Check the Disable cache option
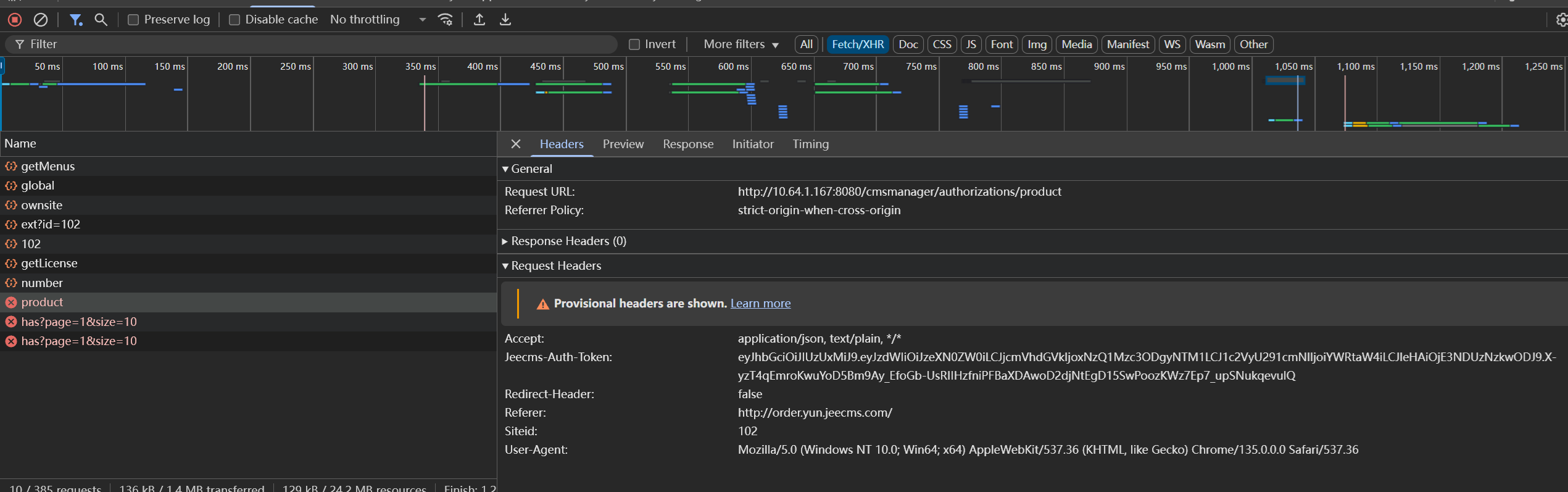 (x=234, y=20)
